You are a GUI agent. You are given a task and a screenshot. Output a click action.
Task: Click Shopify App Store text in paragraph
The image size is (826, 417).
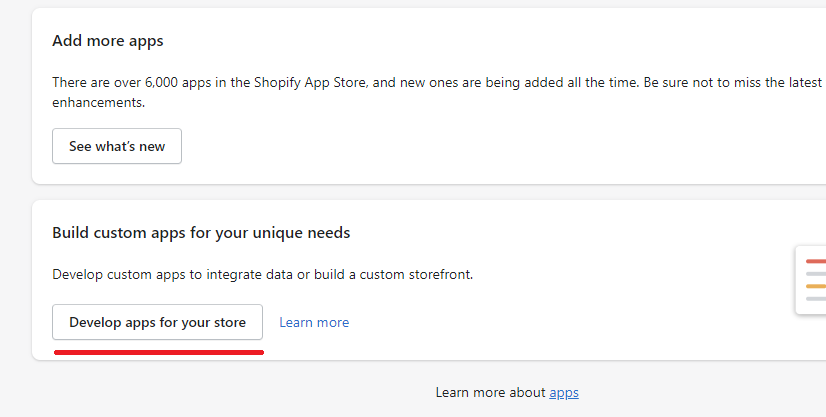click(x=310, y=83)
